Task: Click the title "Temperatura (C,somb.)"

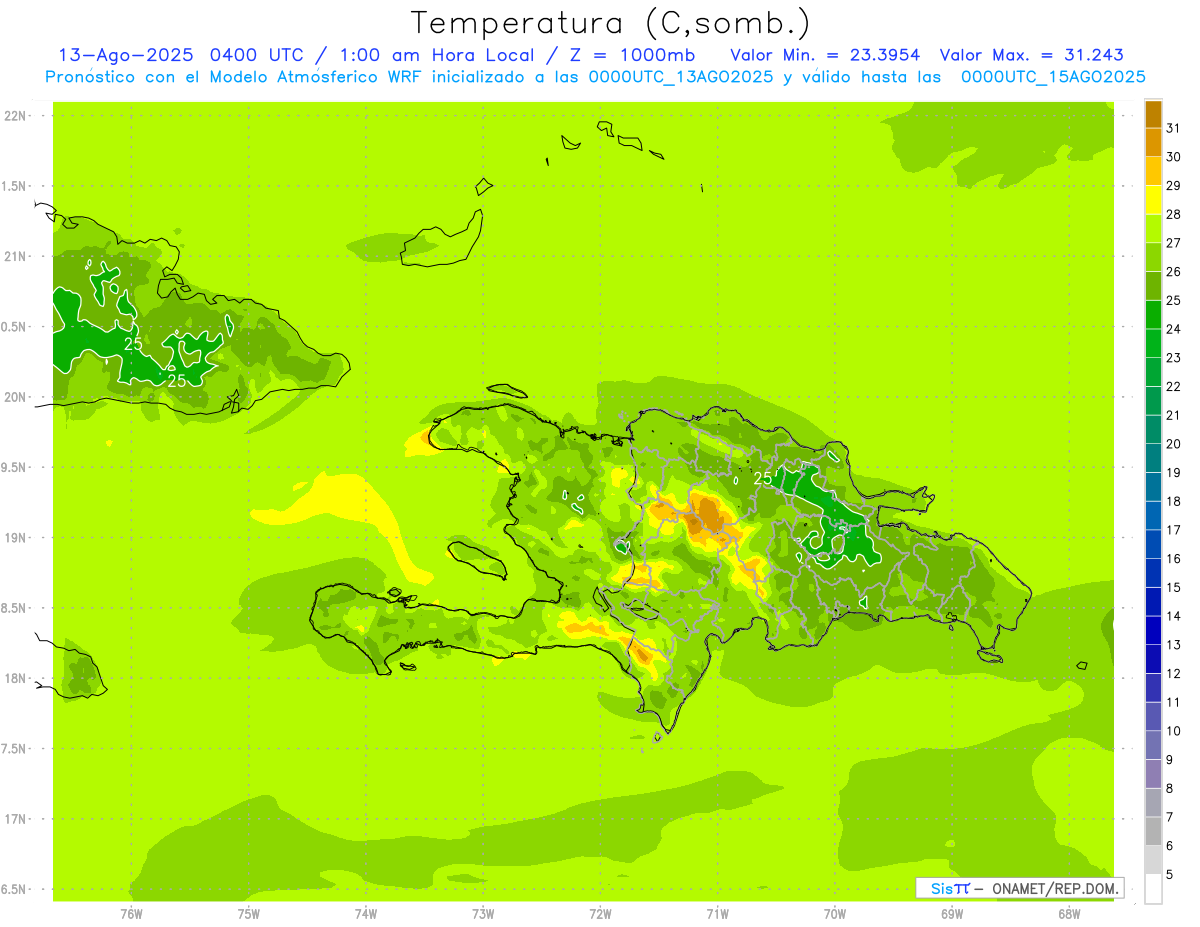Action: (x=609, y=23)
